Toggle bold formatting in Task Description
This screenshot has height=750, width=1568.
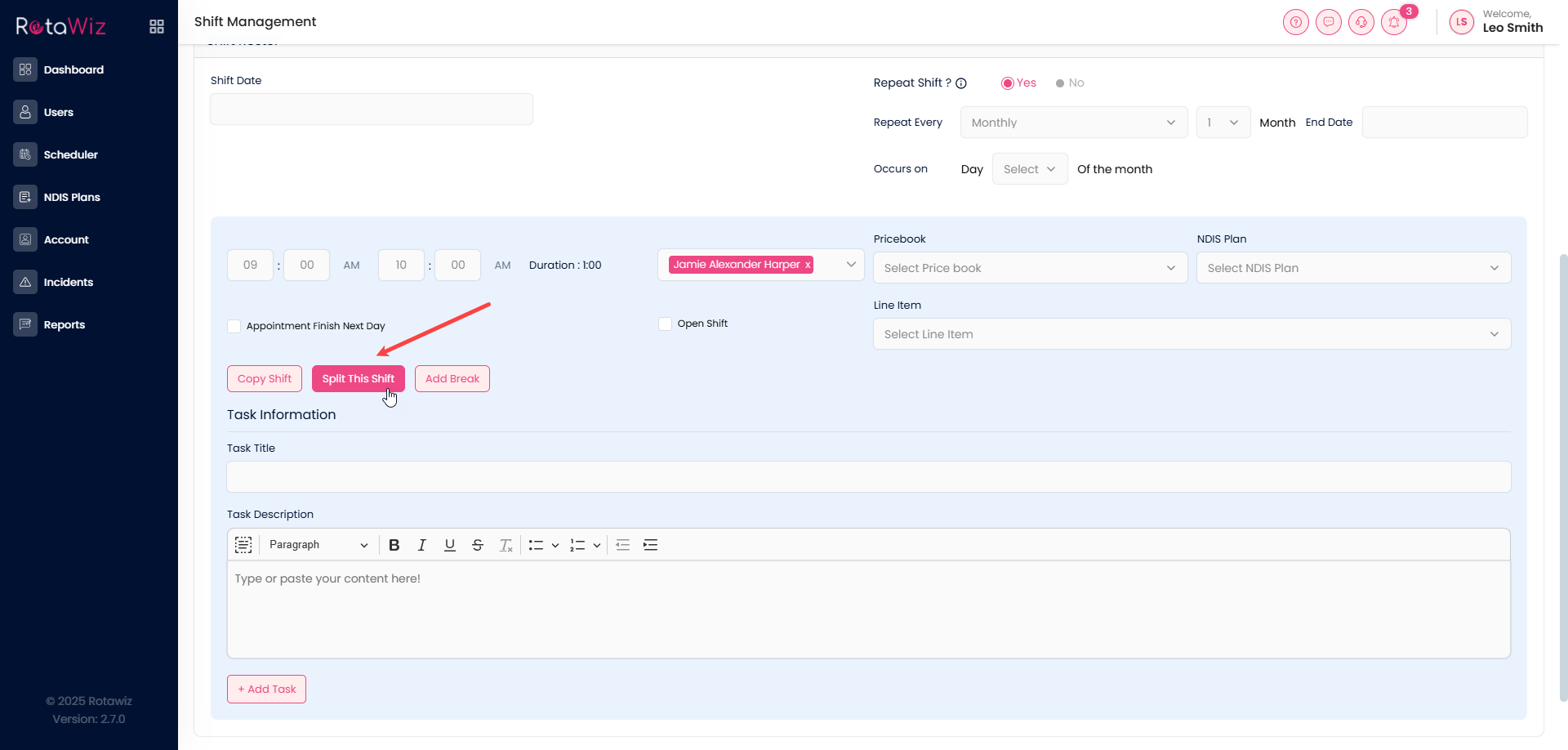tap(394, 545)
